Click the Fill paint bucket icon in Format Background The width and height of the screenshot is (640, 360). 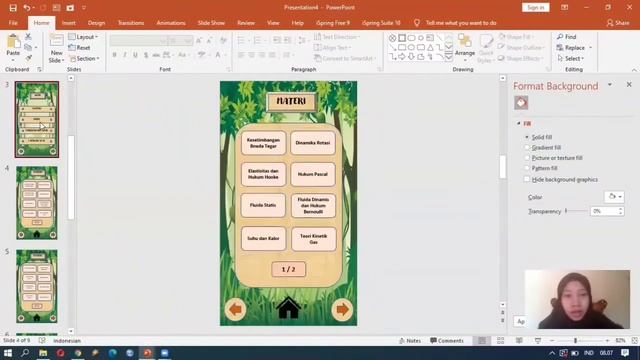tap(521, 103)
